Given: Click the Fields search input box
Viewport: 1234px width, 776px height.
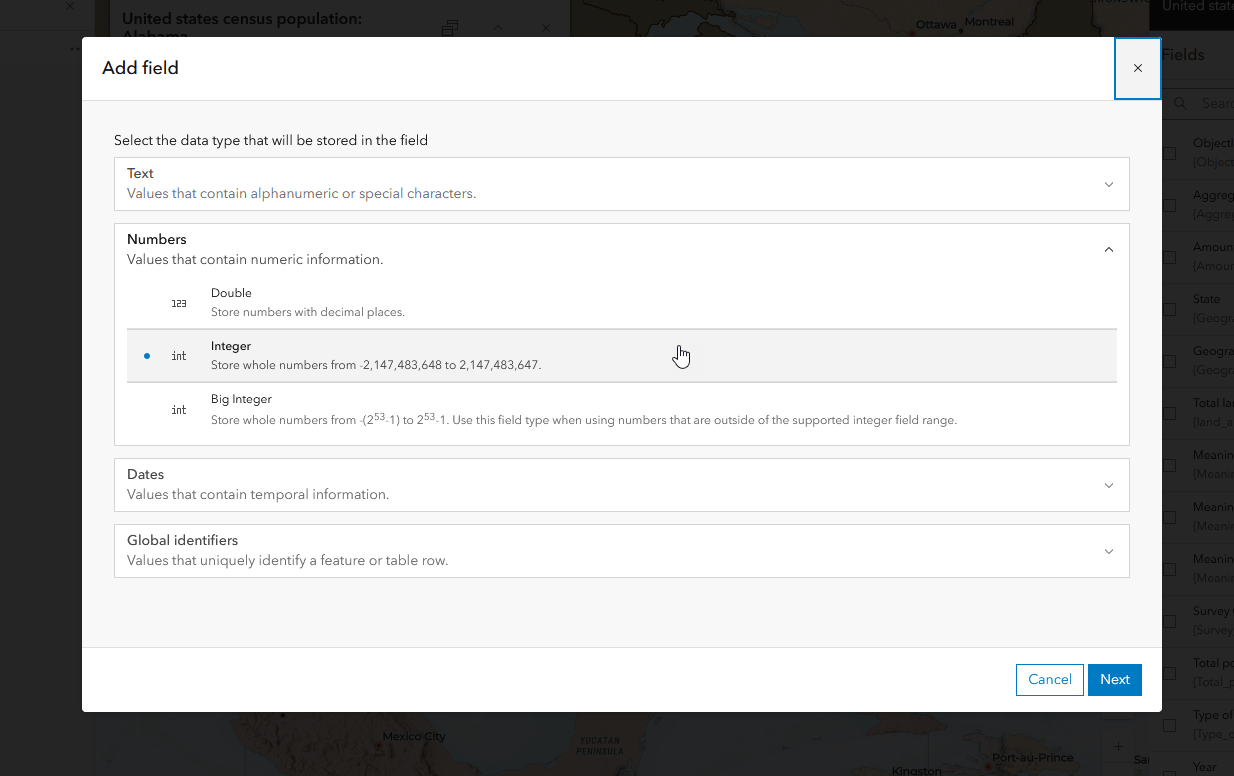Looking at the screenshot, I should (1212, 103).
